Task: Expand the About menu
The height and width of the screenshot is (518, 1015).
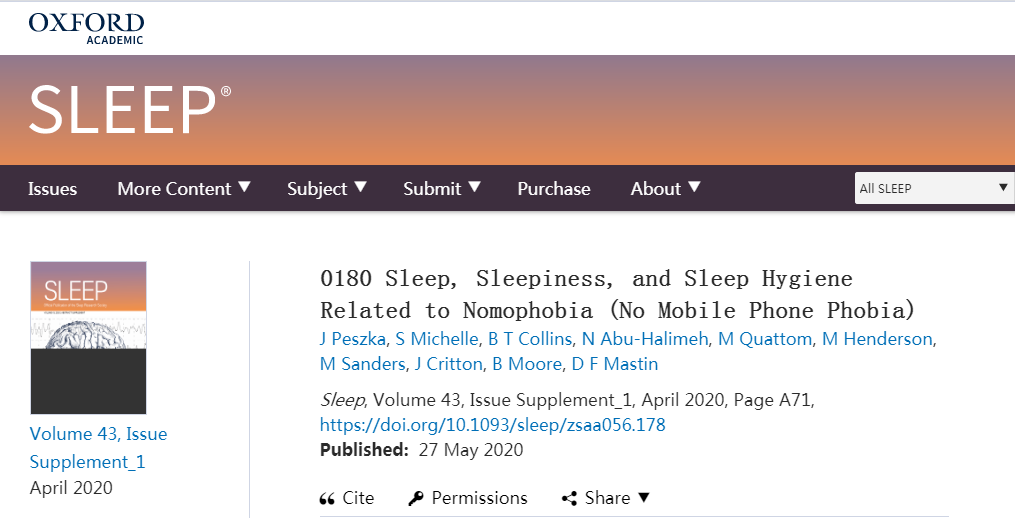Action: [x=665, y=188]
